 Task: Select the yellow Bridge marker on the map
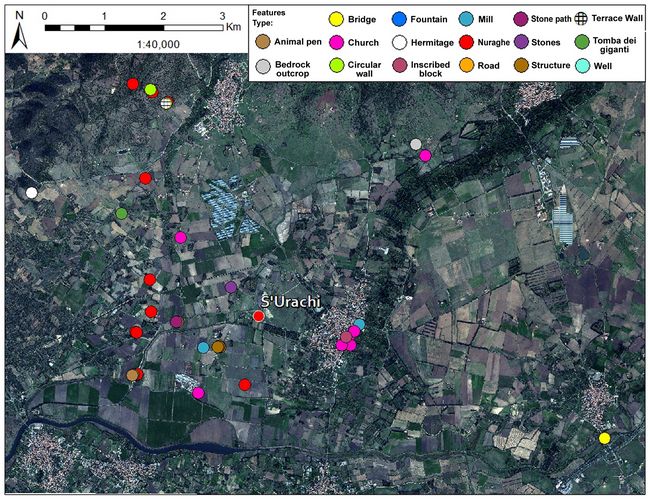tap(604, 438)
